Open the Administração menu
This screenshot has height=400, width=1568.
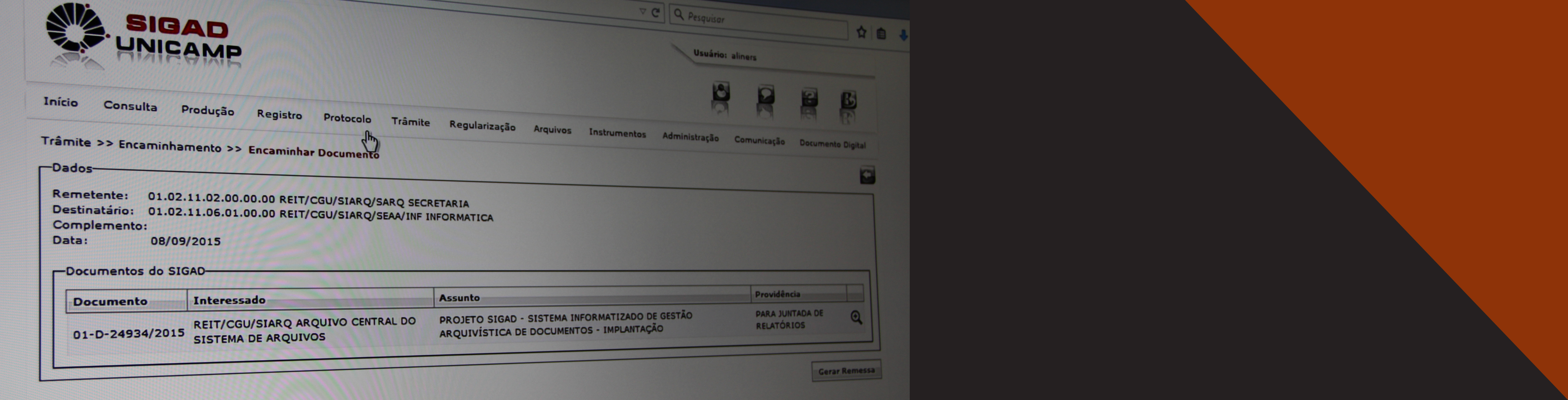click(690, 137)
